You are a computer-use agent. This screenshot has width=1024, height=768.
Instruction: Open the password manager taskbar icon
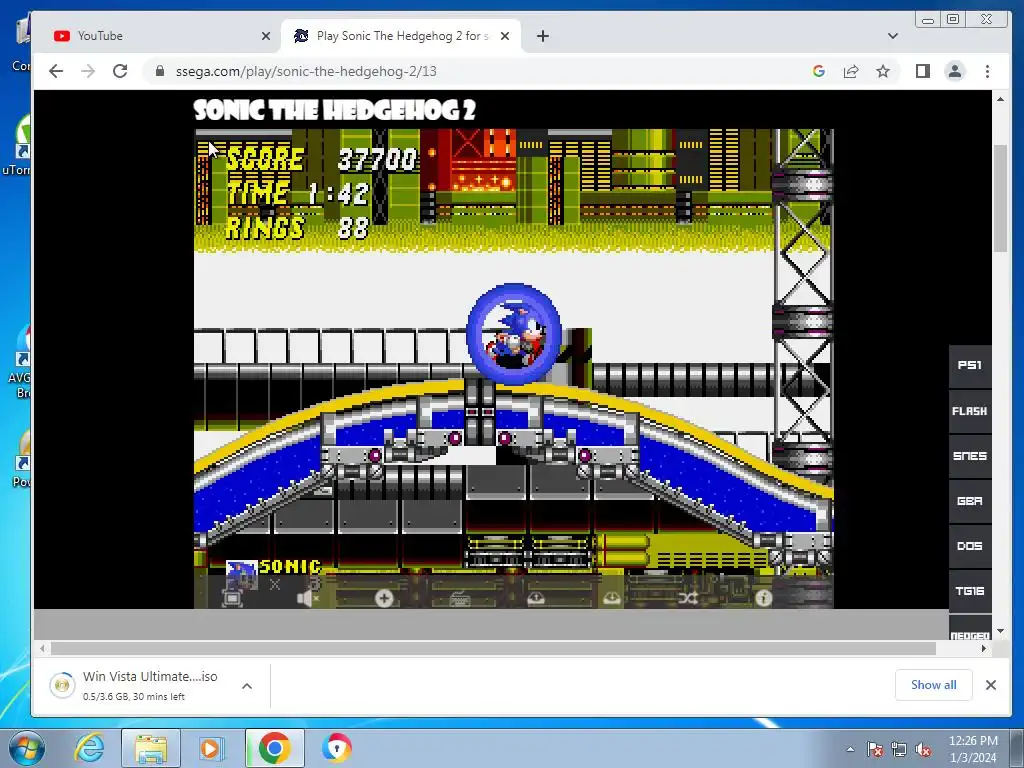pyautogui.click(x=336, y=748)
